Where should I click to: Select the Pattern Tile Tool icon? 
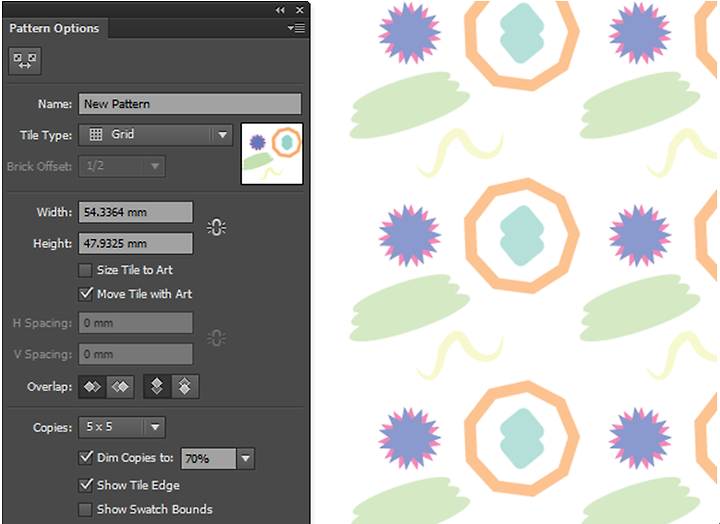point(25,61)
